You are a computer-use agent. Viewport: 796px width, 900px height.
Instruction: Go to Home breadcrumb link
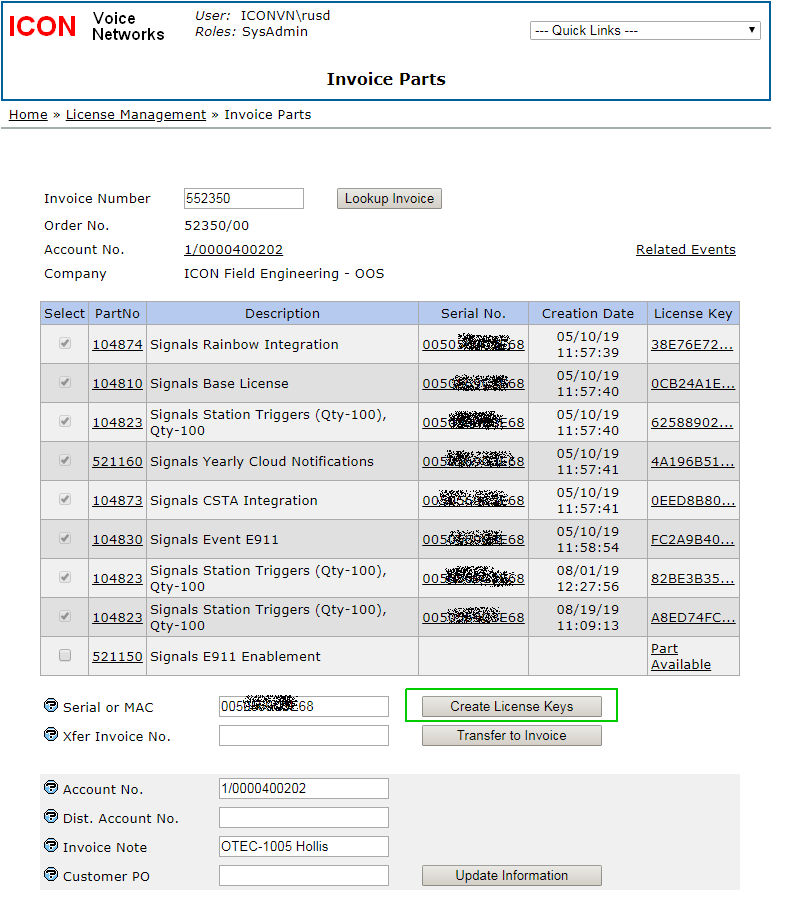coord(28,115)
